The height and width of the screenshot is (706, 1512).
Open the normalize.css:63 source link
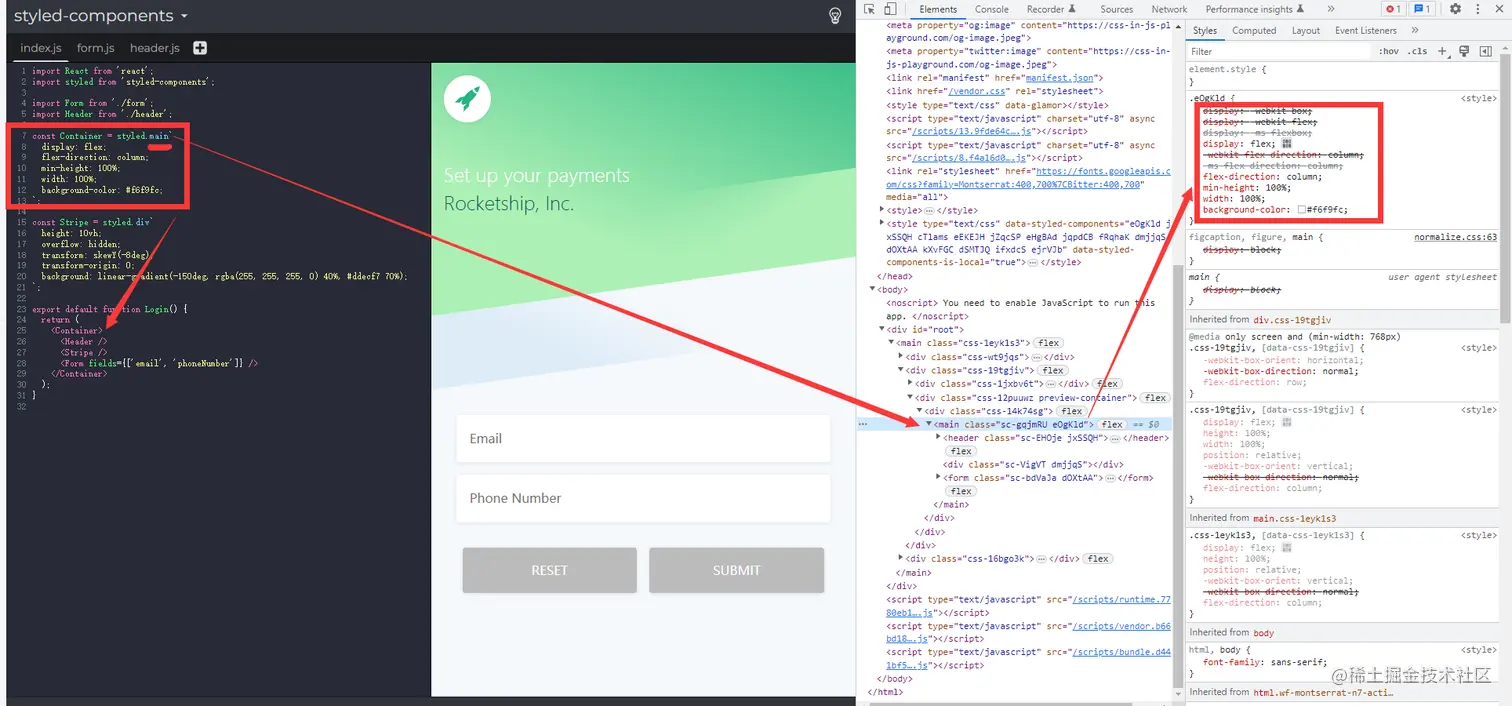1455,237
